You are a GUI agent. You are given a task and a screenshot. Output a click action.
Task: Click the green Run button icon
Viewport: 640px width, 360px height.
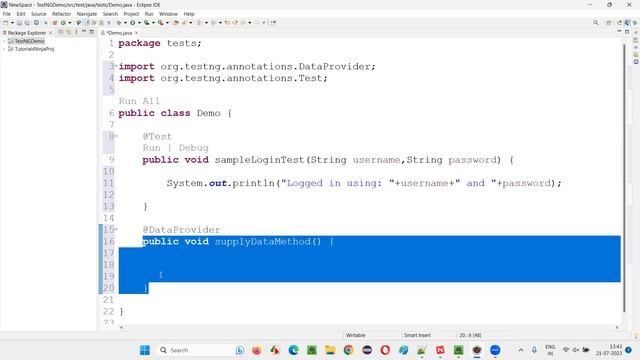tap(133, 23)
